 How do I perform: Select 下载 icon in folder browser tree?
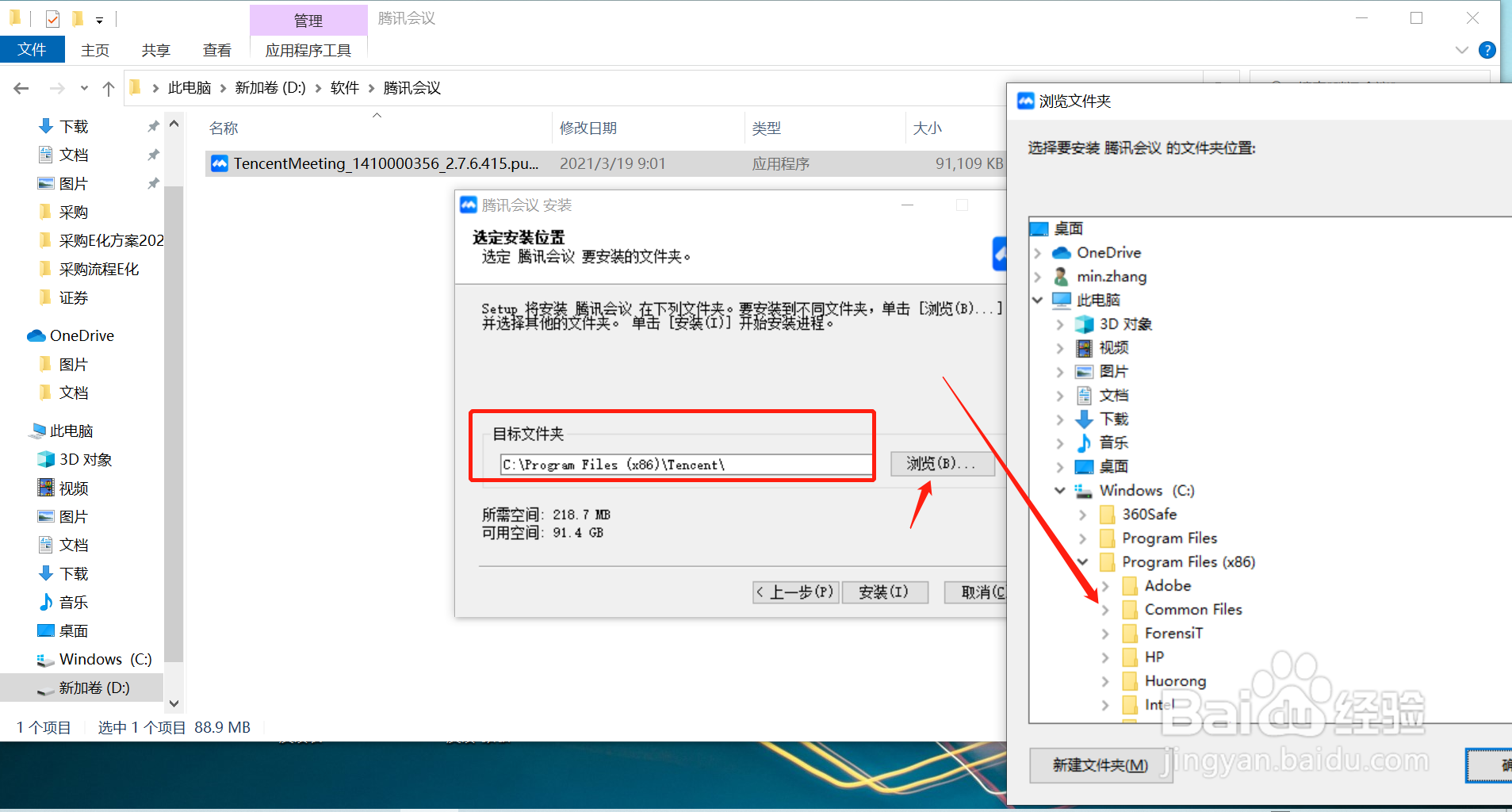[x=1084, y=419]
